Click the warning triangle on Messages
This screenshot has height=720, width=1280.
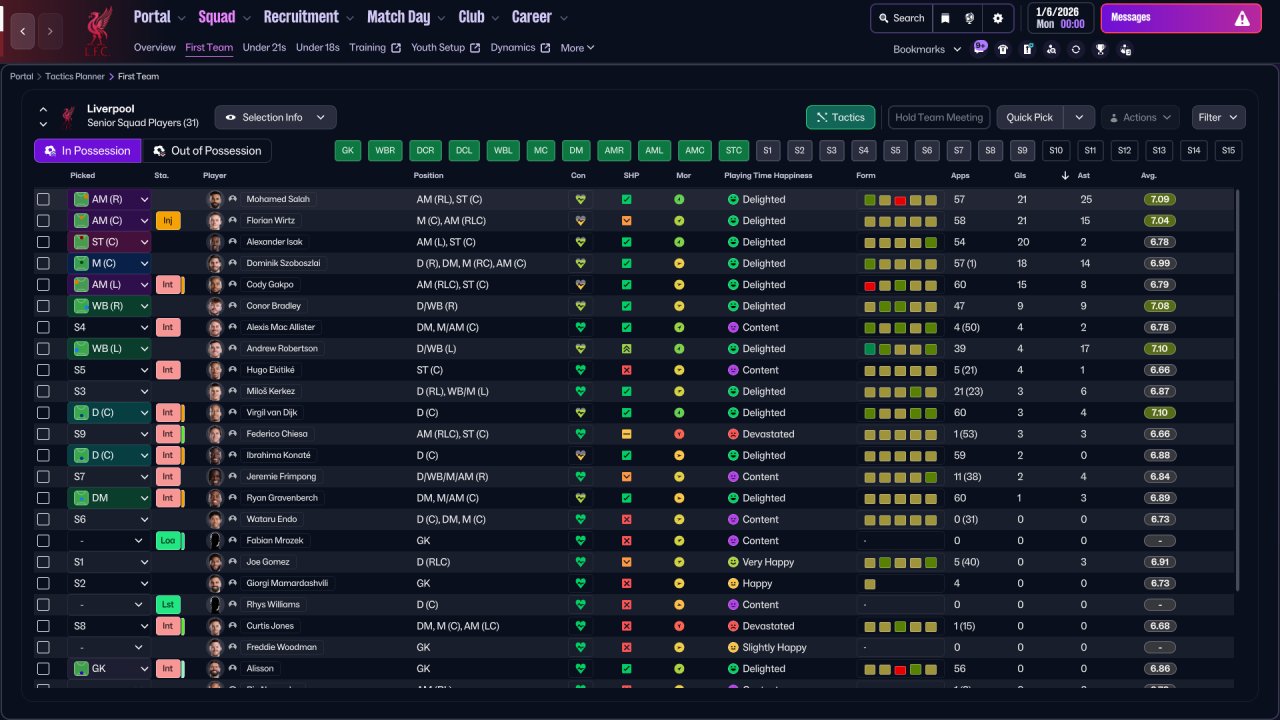[x=1242, y=18]
